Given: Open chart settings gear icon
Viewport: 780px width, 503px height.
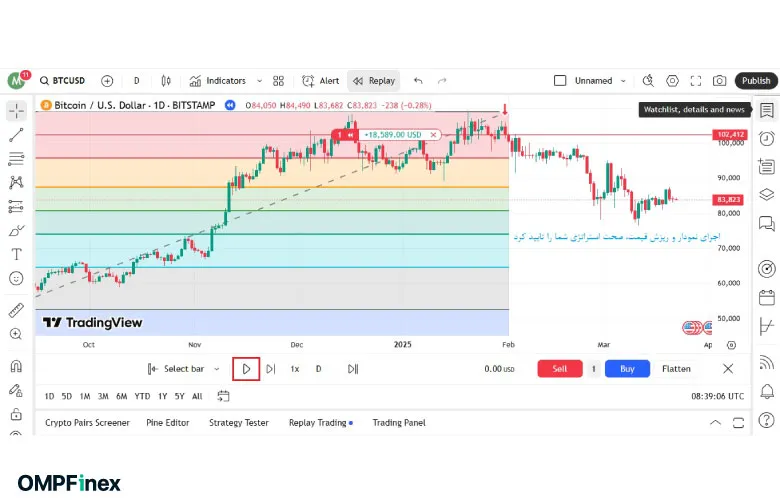Looking at the screenshot, I should point(672,81).
